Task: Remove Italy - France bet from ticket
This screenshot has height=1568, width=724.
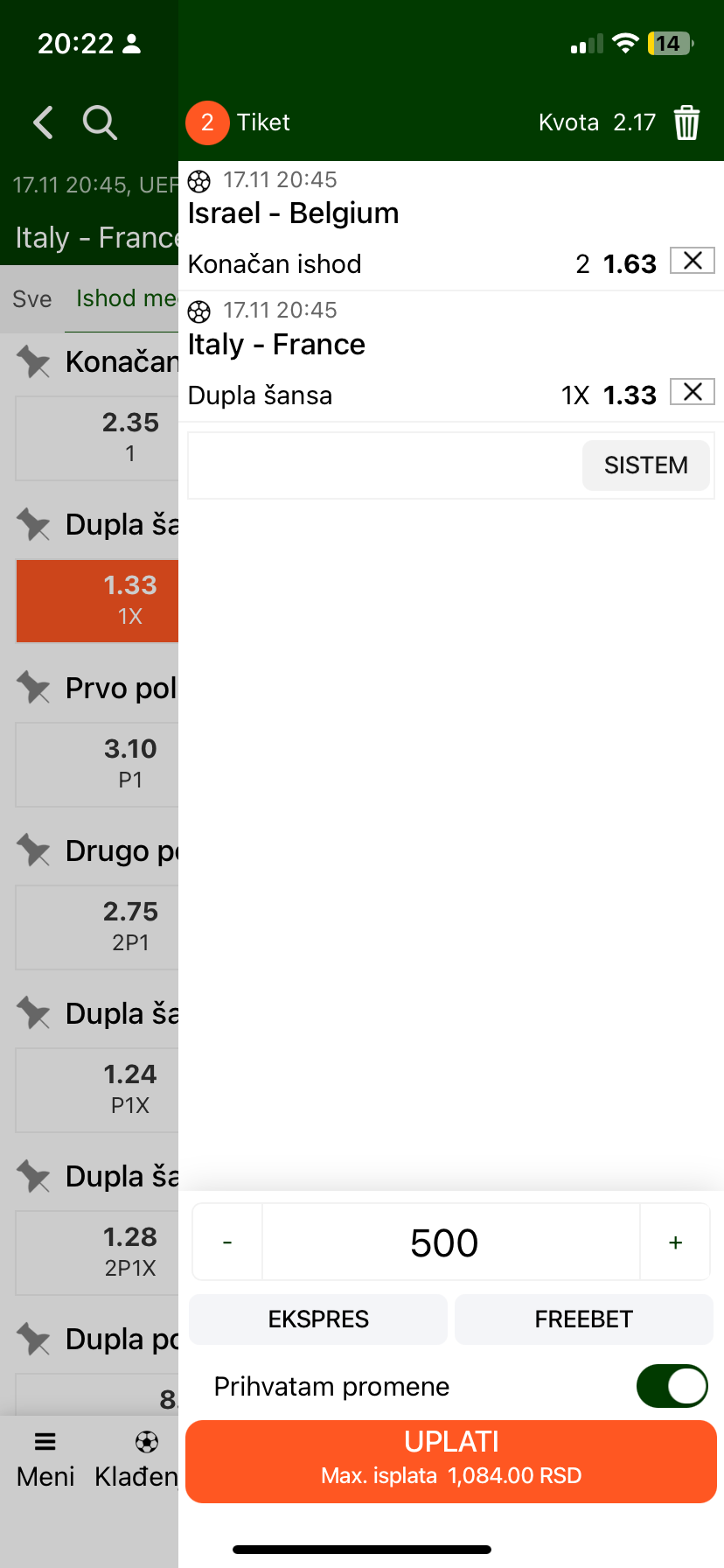Action: (693, 392)
